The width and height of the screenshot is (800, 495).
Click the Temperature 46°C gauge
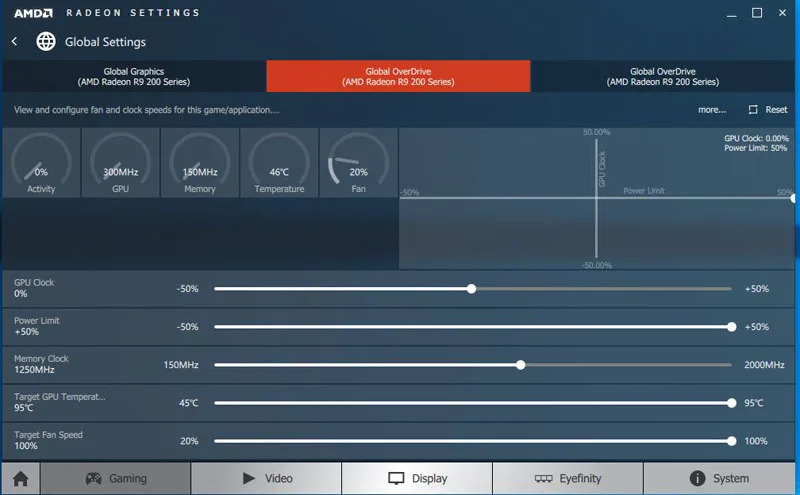click(279, 164)
